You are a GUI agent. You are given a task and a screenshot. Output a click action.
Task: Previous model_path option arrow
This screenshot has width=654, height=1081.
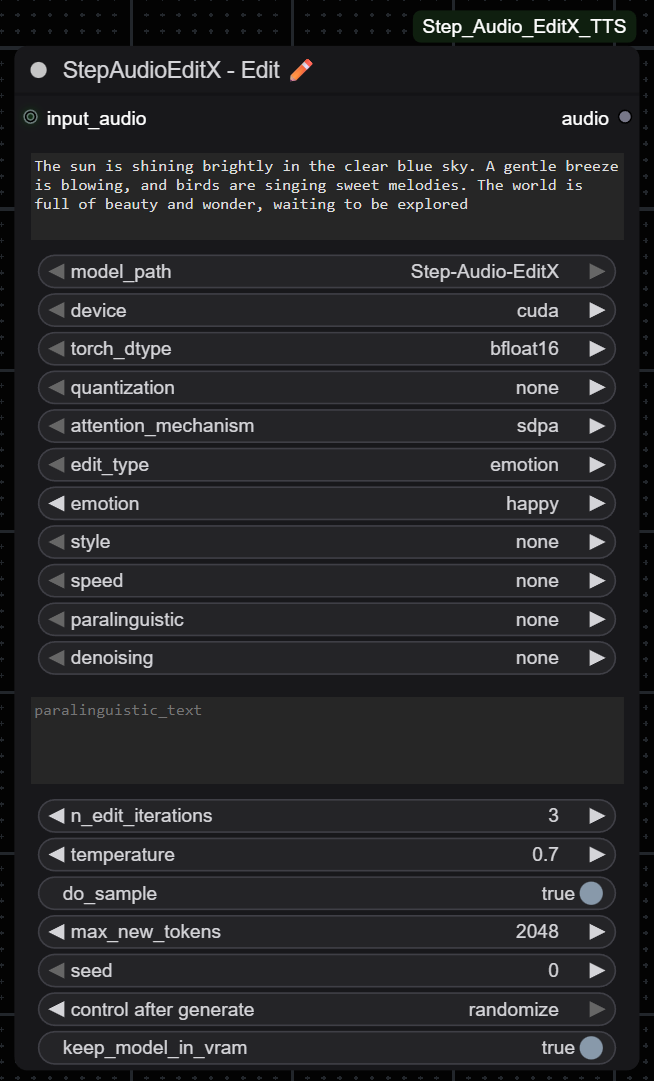pyautogui.click(x=56, y=272)
